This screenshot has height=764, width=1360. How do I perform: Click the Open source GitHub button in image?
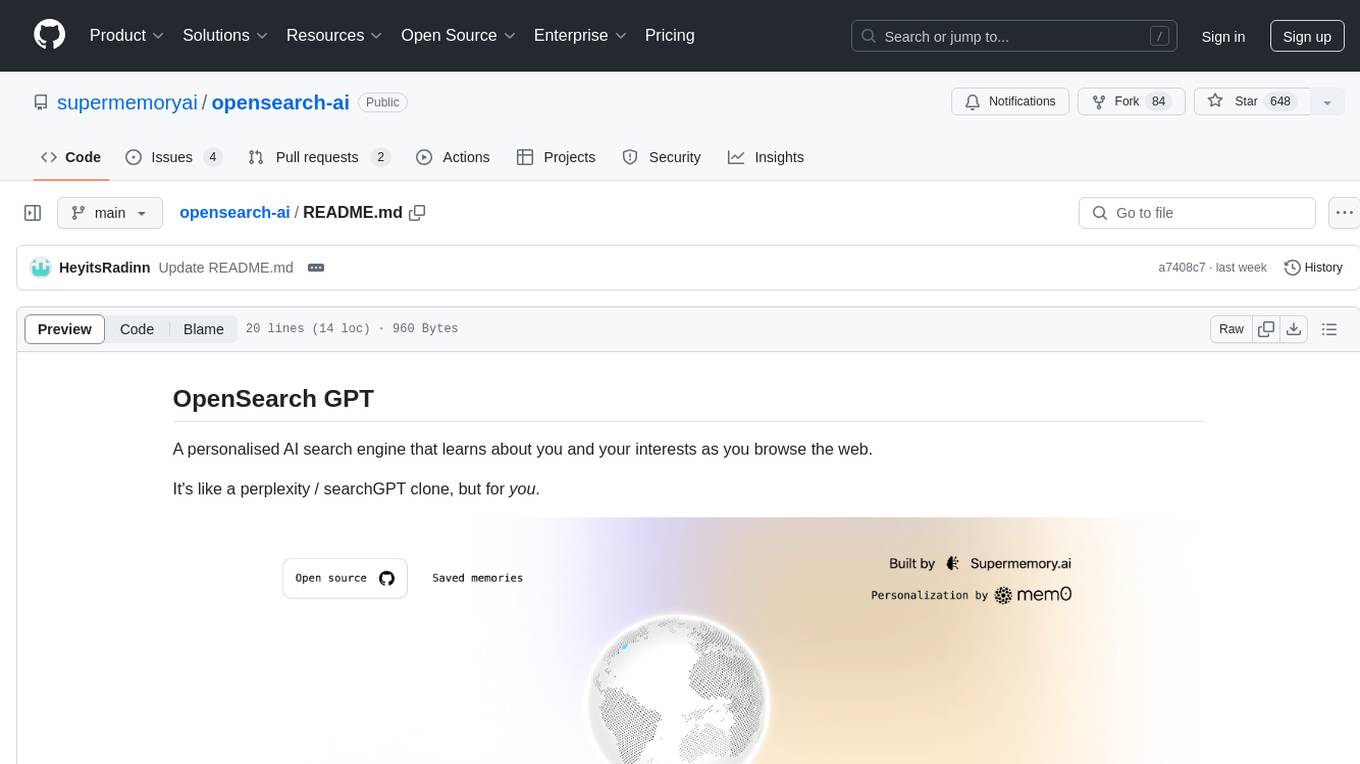click(x=345, y=578)
